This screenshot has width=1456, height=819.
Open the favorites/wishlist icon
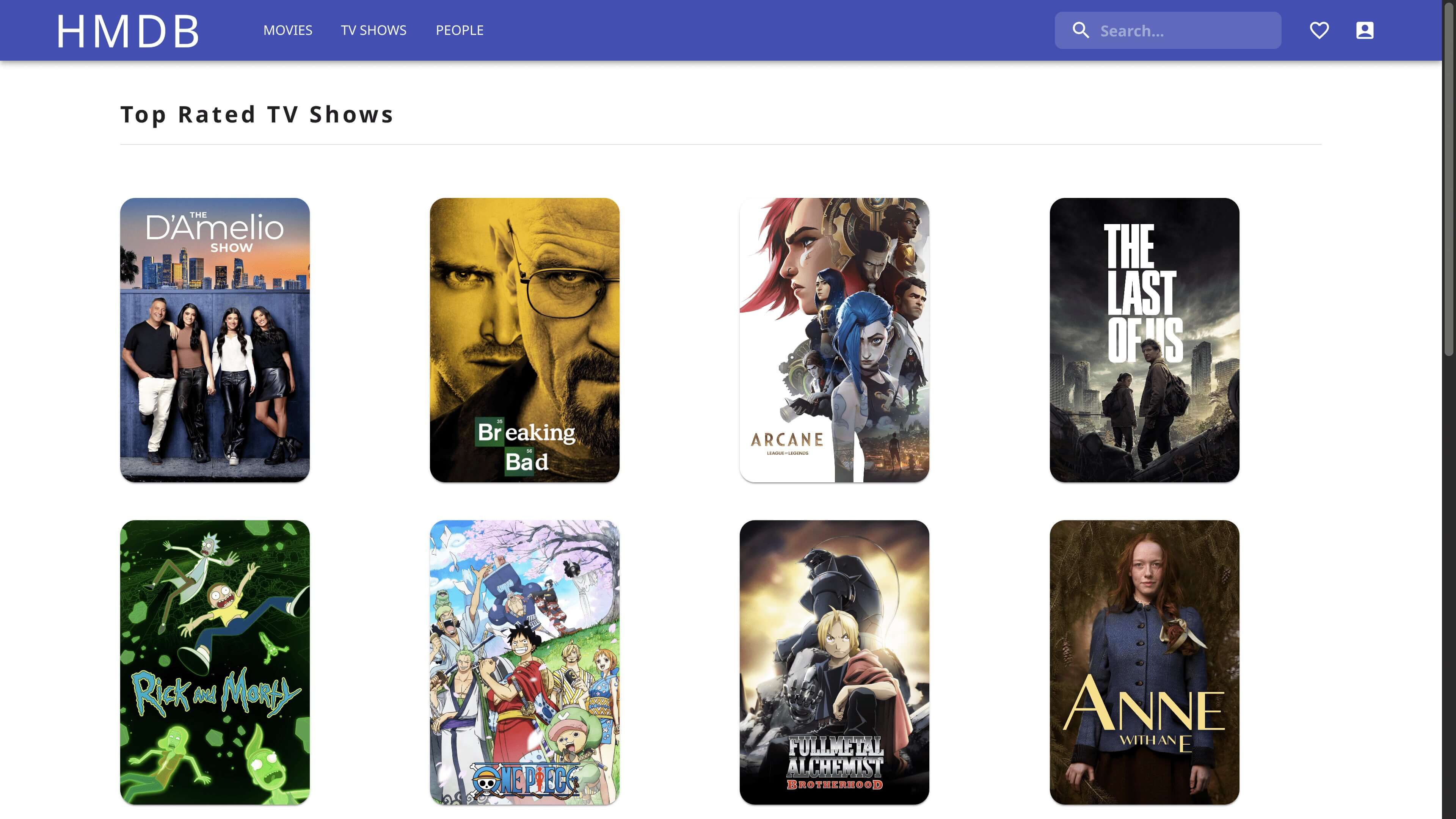tap(1319, 30)
